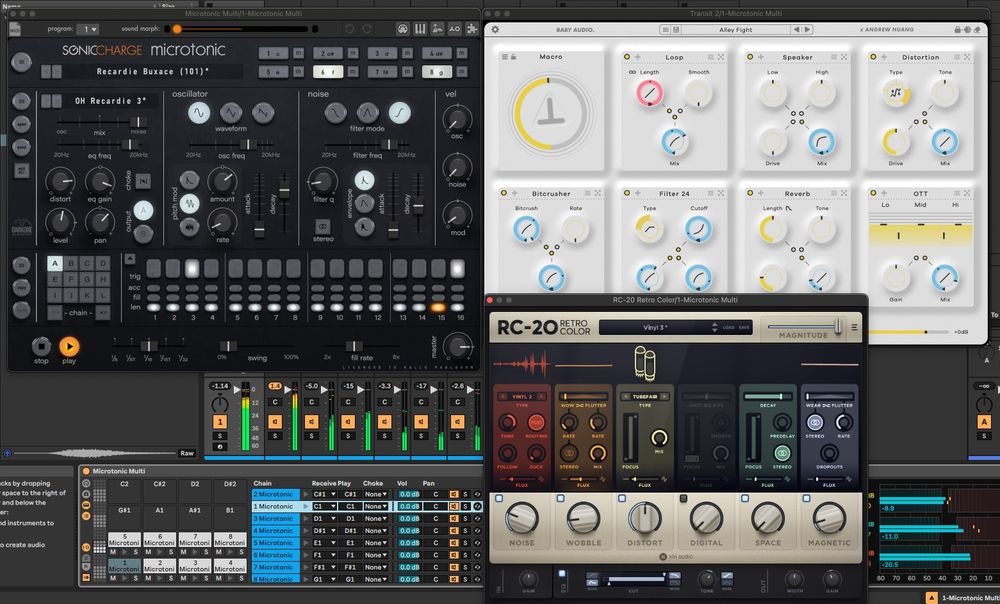
Task: Open the Loop module menu in Transit
Action: 710,57
